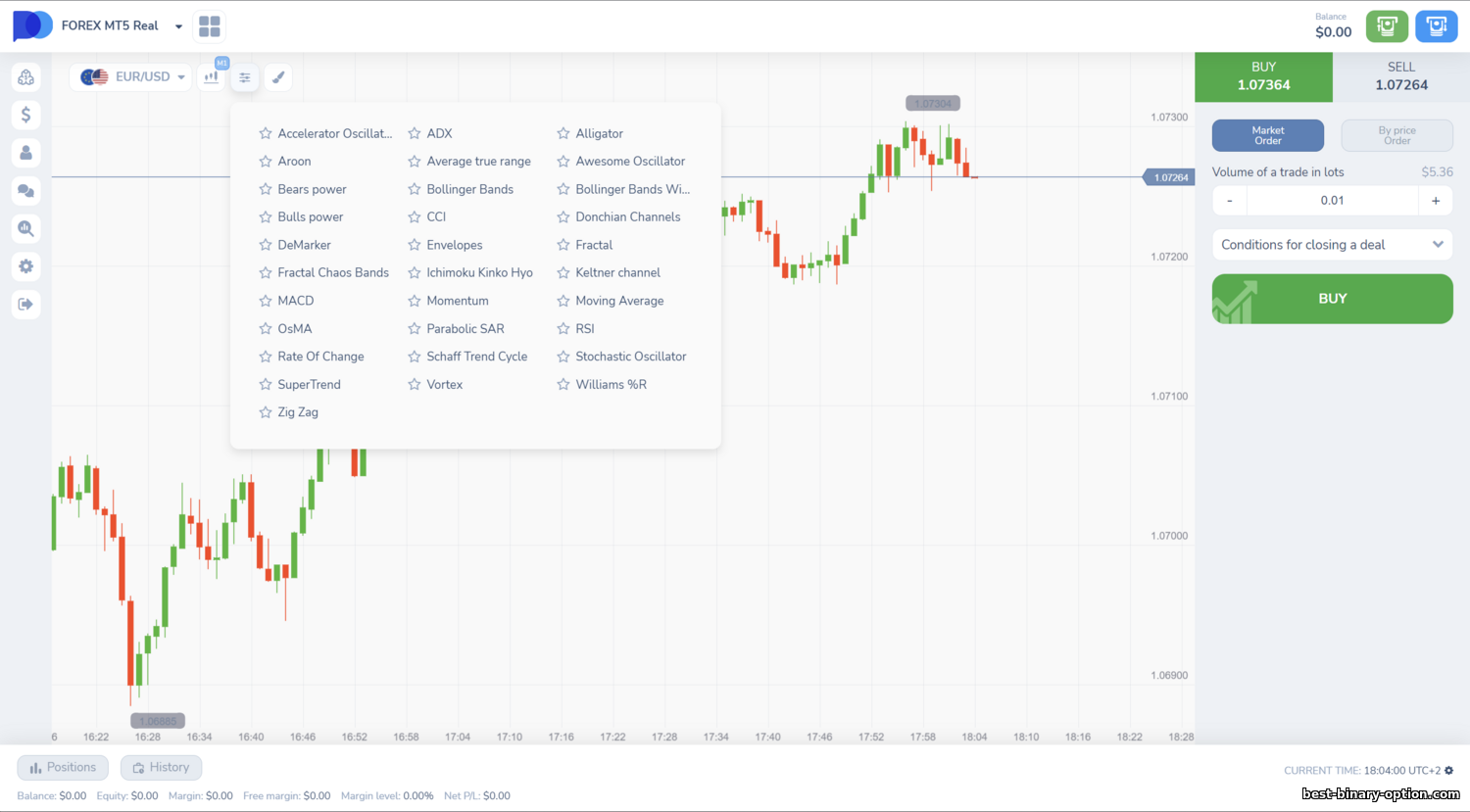The width and height of the screenshot is (1470, 812).
Task: Open the chat bubbles sidebar icon
Action: (x=26, y=191)
